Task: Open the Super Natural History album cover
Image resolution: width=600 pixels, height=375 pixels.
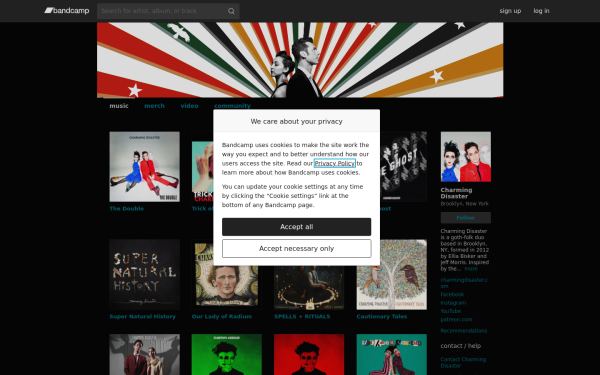Action: [x=144, y=274]
